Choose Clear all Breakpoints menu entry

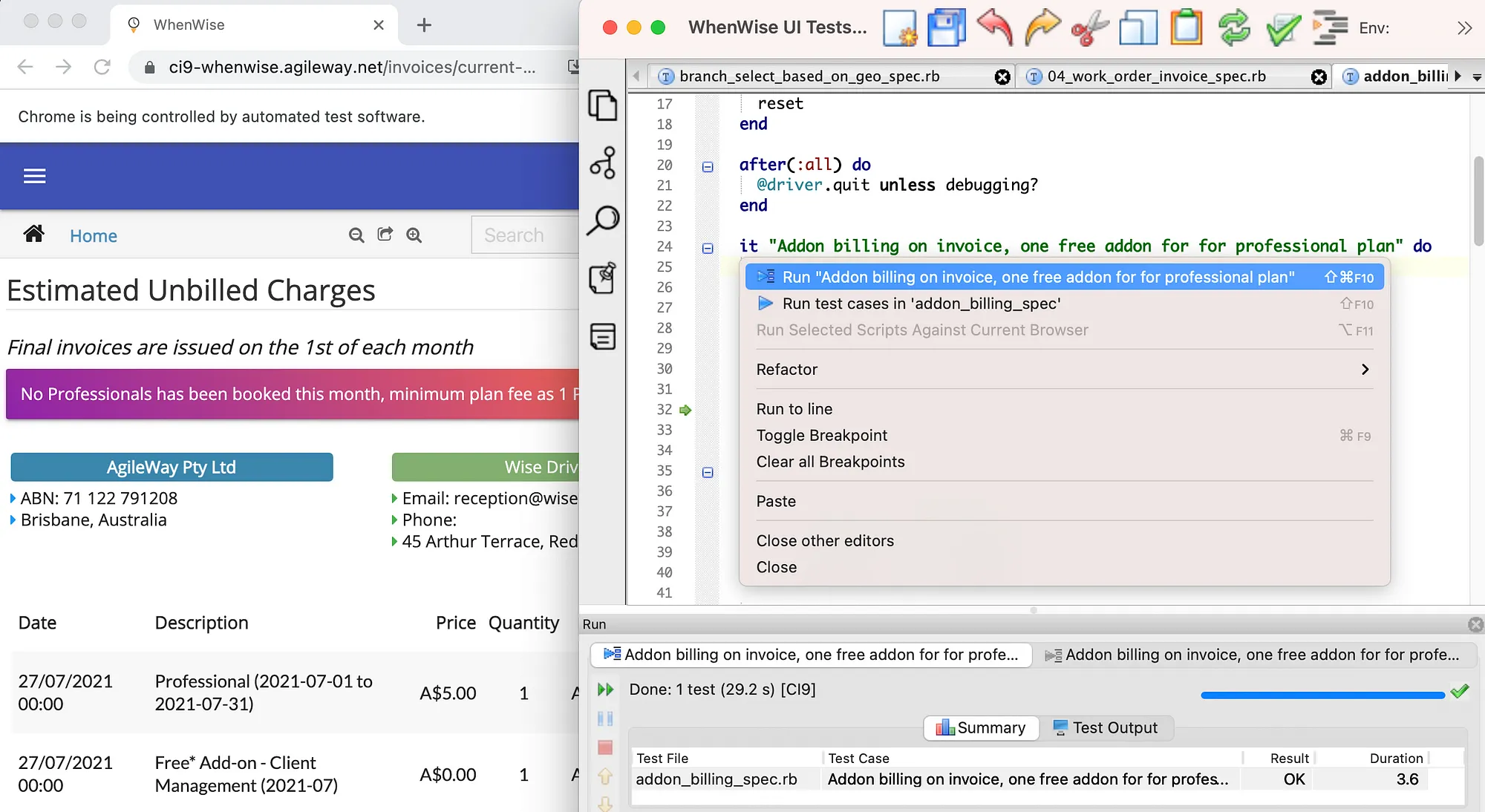coord(1065,462)
